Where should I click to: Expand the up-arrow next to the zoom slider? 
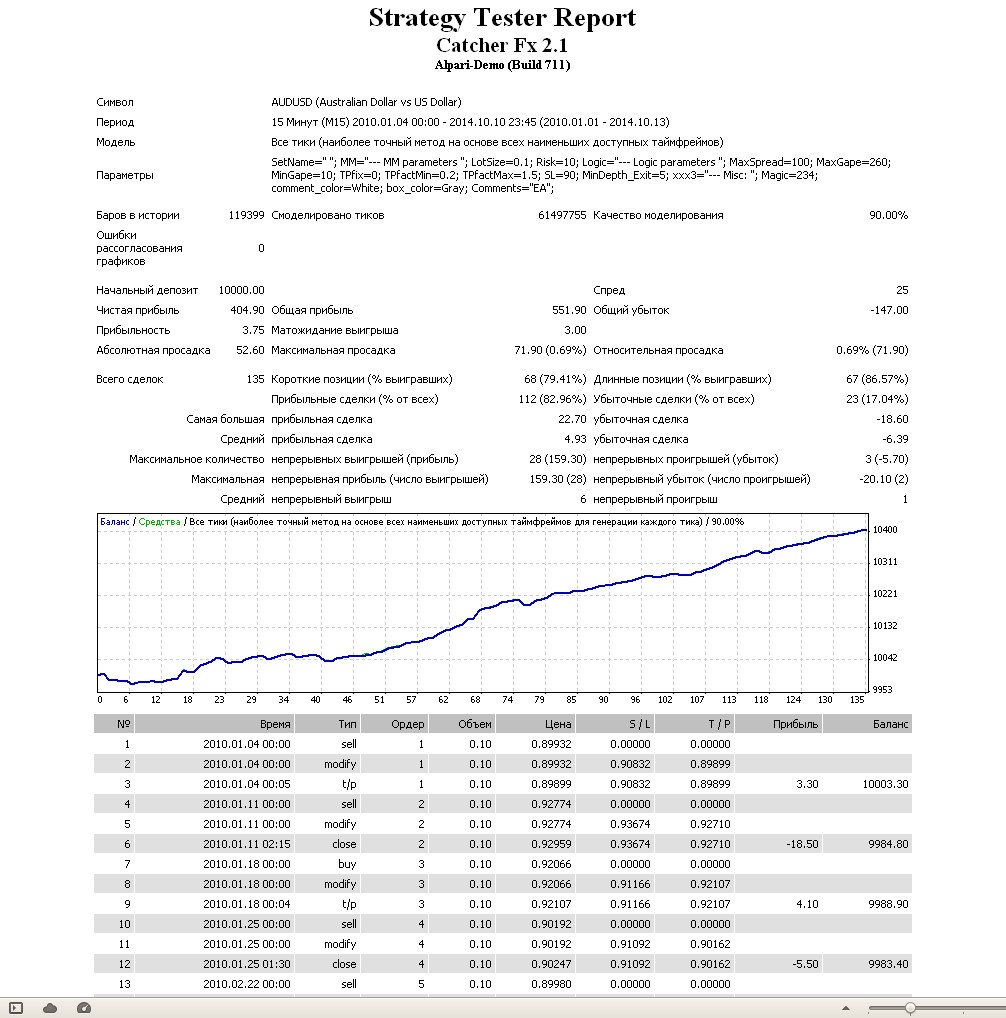tap(846, 1008)
